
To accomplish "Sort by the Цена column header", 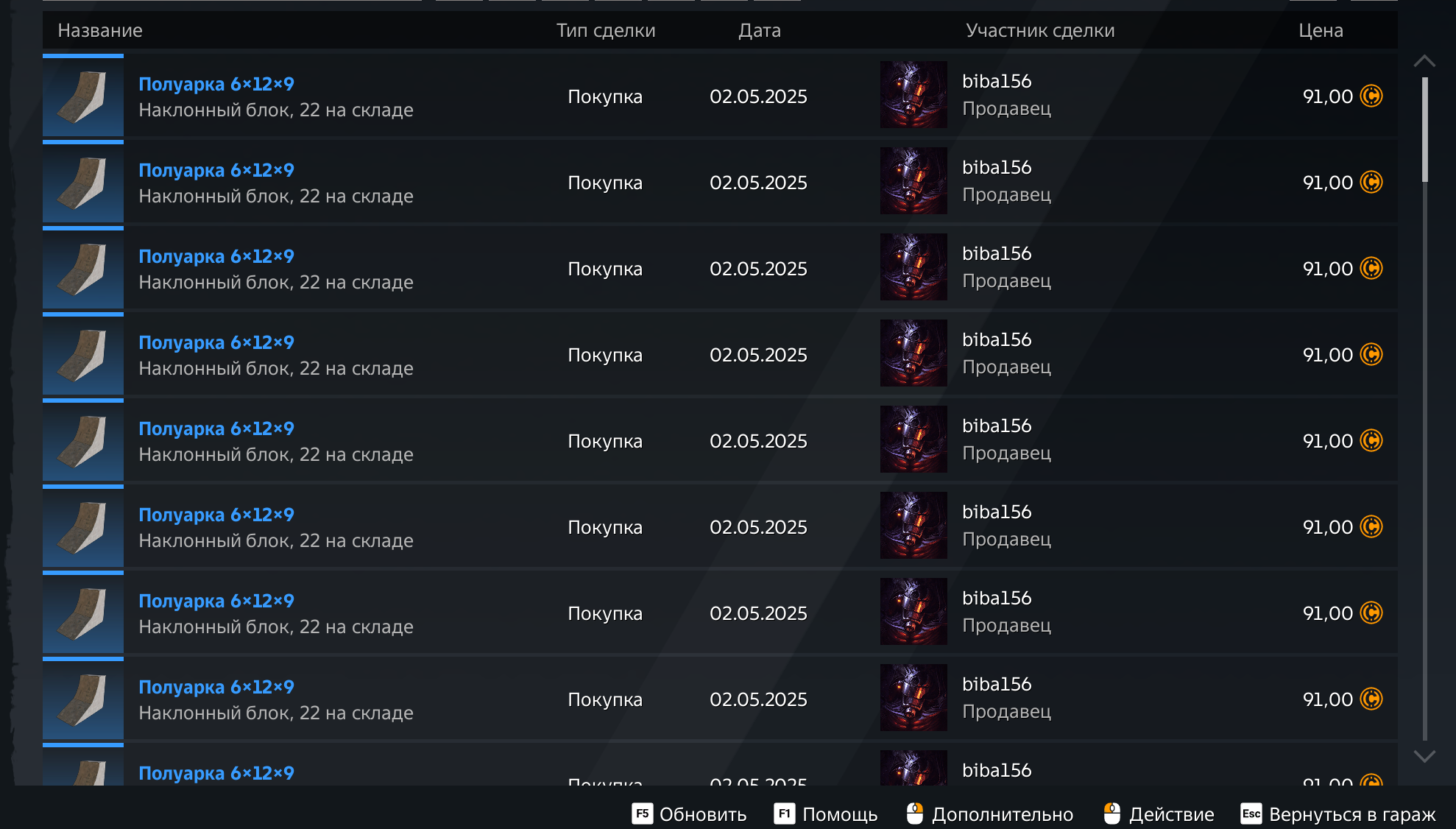I will click(x=1321, y=30).
